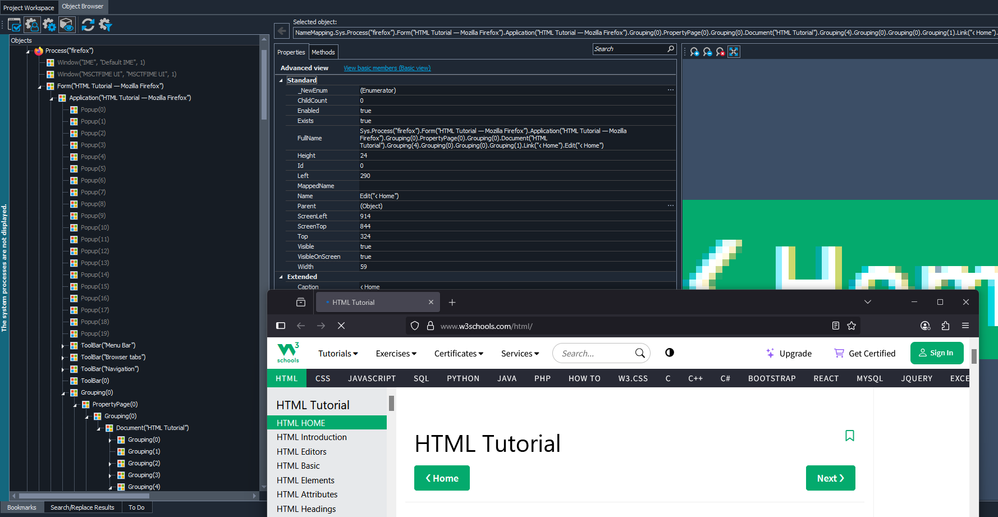Click the HTML Introduction sidebar link
The height and width of the screenshot is (517, 998).
click(312, 437)
